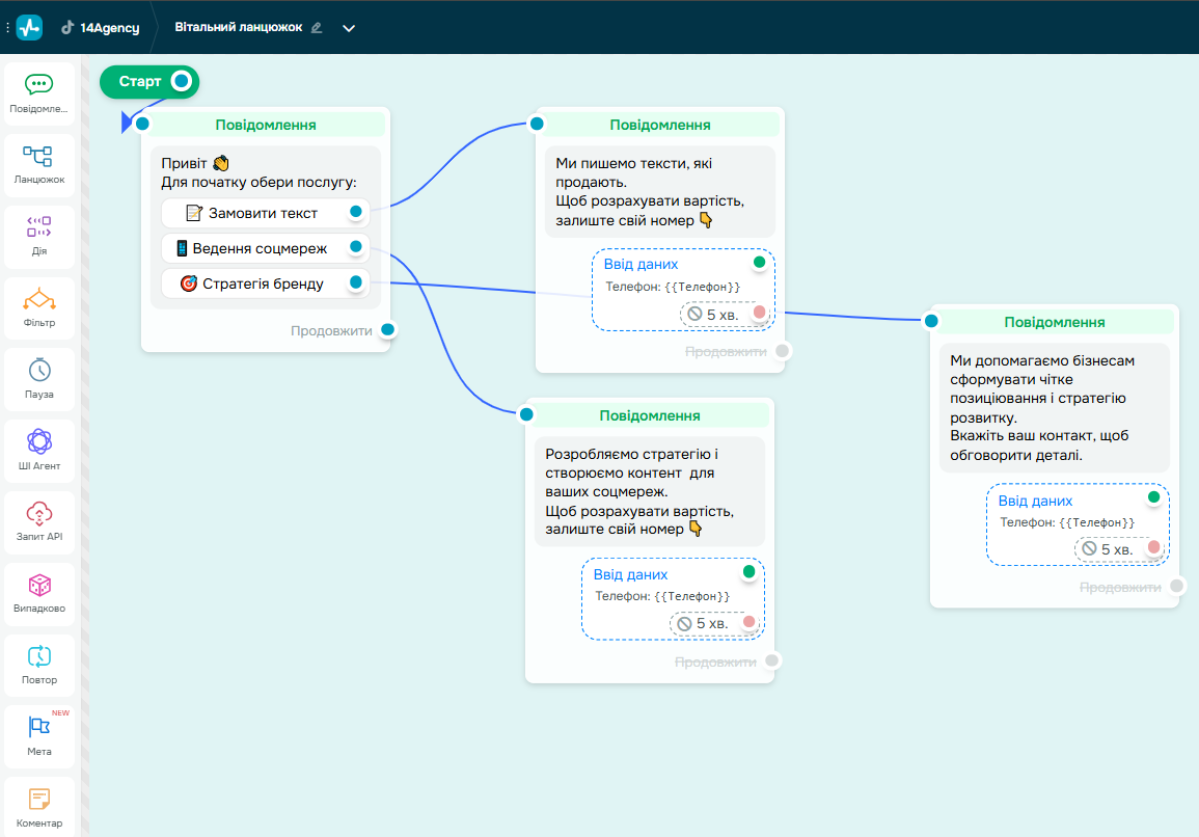Select the Запит API cloud icon
Viewport: 1199px width, 837px height.
pyautogui.click(x=39, y=514)
